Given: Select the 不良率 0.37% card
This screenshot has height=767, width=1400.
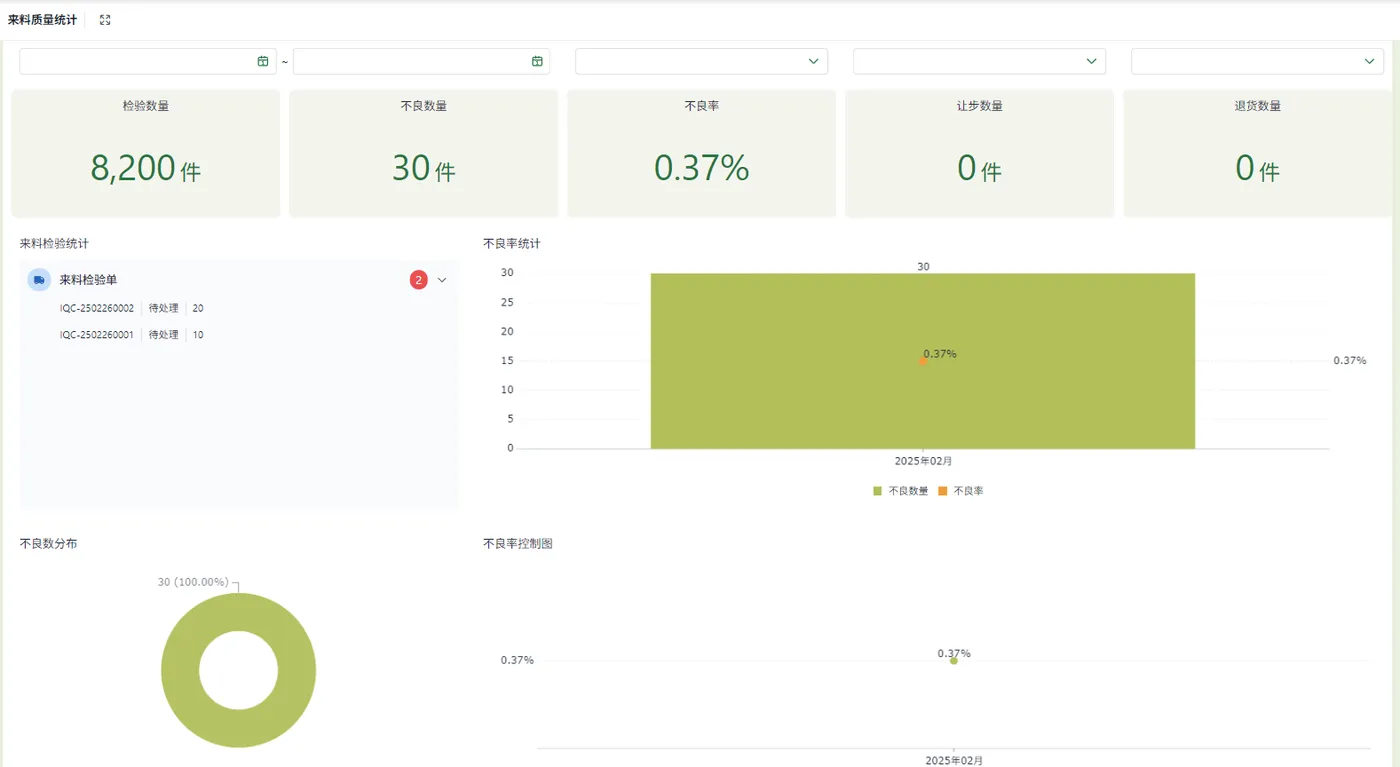Looking at the screenshot, I should 702,153.
